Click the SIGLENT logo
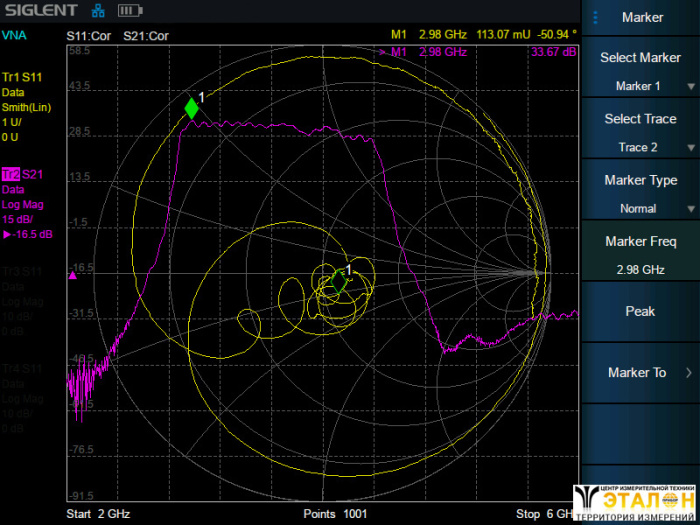The width and height of the screenshot is (700, 525). click(39, 11)
